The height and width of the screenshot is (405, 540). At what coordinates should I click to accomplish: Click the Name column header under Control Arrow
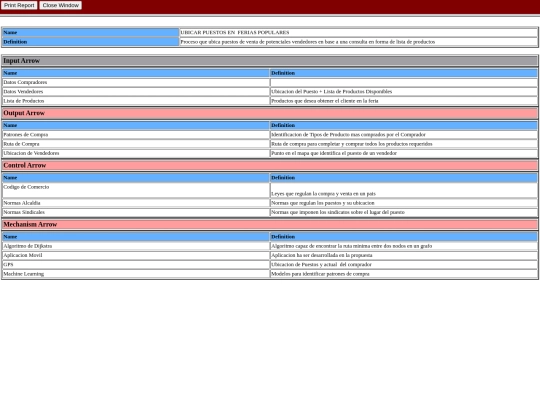click(136, 178)
